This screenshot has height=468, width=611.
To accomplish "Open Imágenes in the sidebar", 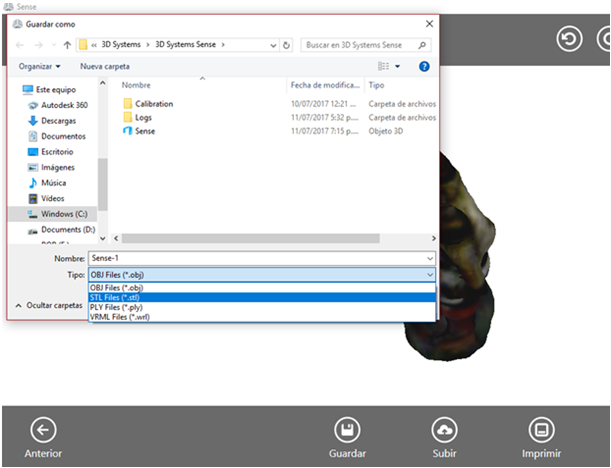I will 51,168.
